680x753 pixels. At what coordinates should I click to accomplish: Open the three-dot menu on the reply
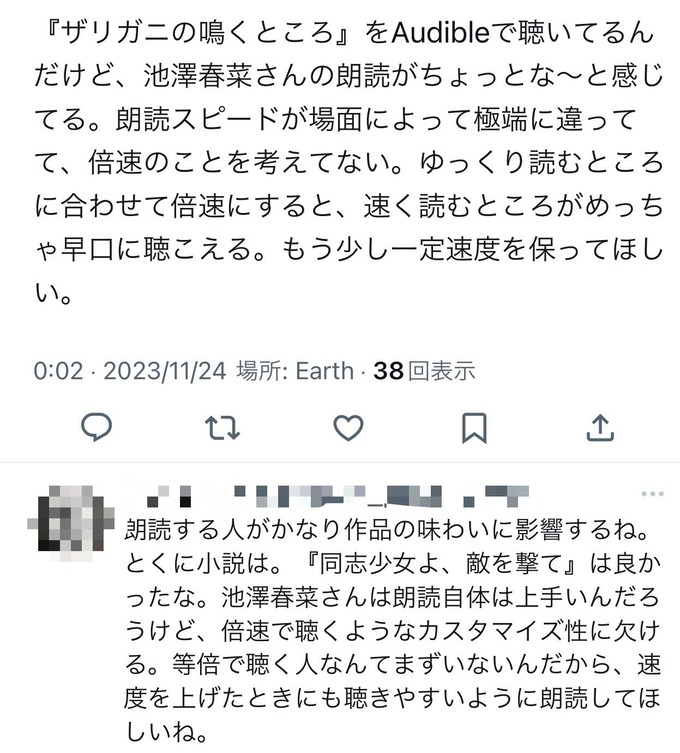(x=653, y=494)
